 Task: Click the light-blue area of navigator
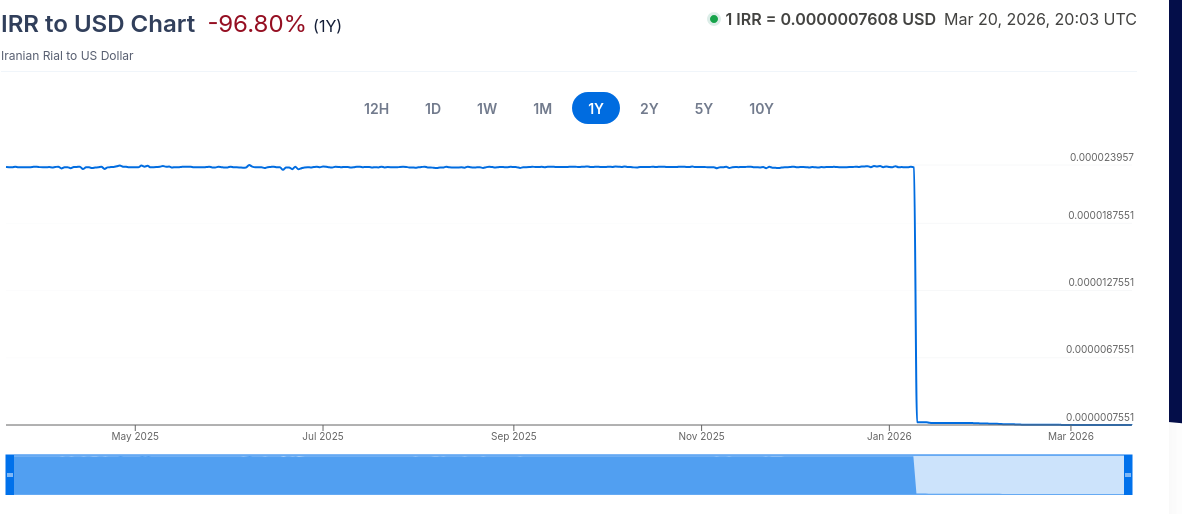click(1020, 474)
